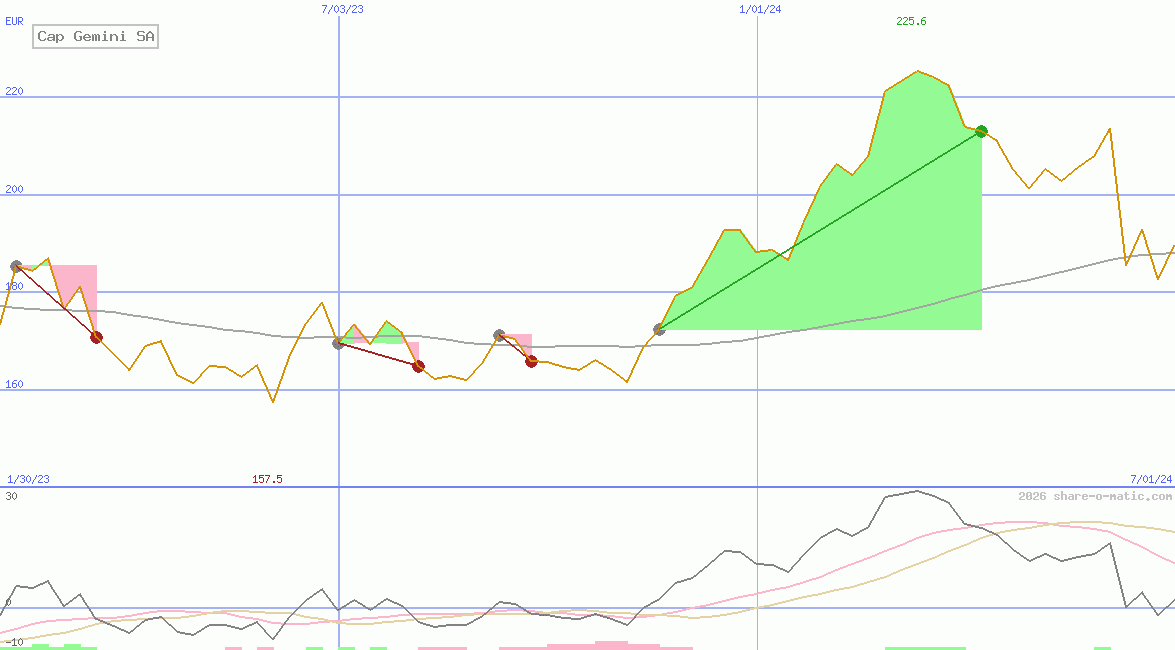Open the share-o-matic.com watermark link
This screenshot has height=650, width=1175.
pyautogui.click(x=1094, y=496)
